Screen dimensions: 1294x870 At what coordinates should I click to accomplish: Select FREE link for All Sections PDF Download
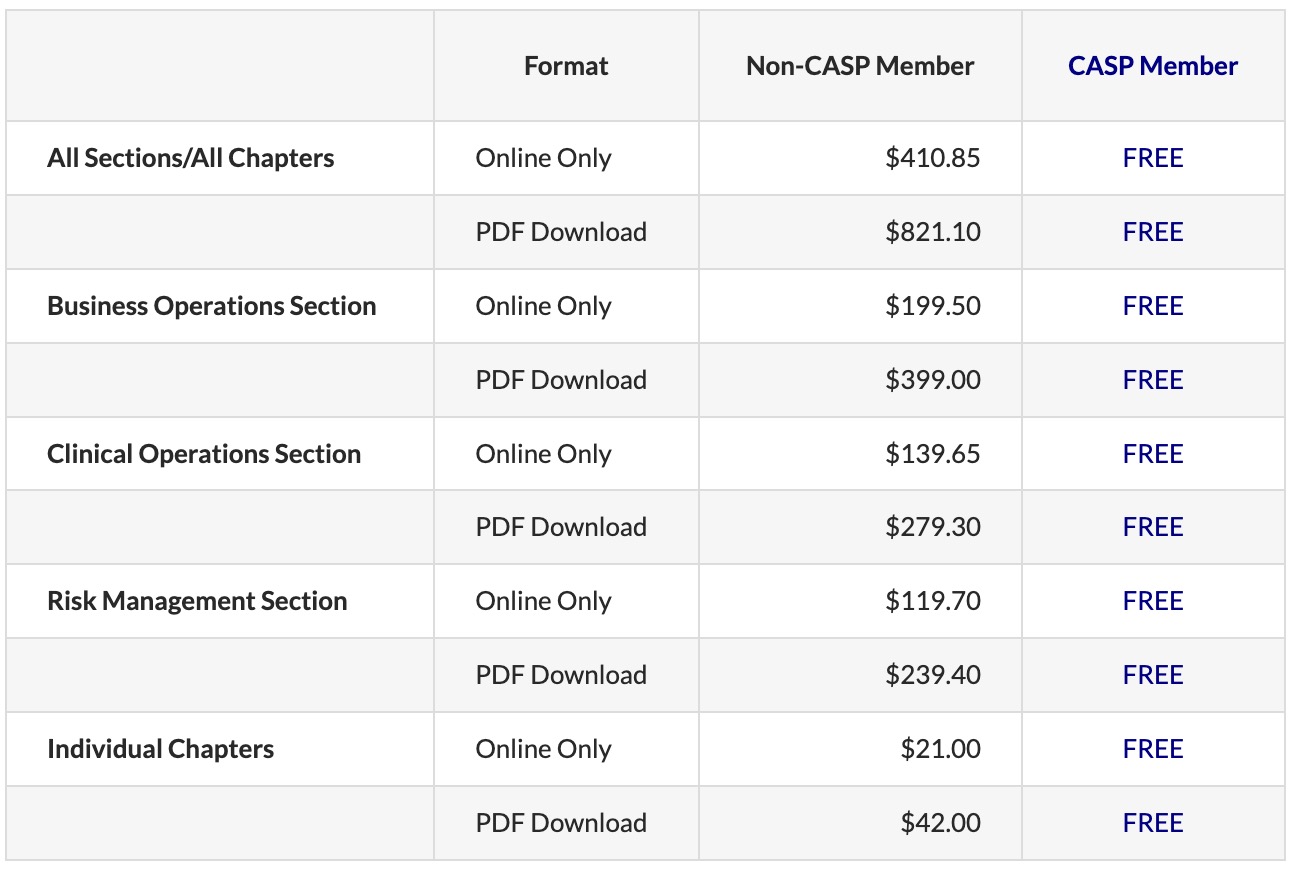tap(1153, 232)
